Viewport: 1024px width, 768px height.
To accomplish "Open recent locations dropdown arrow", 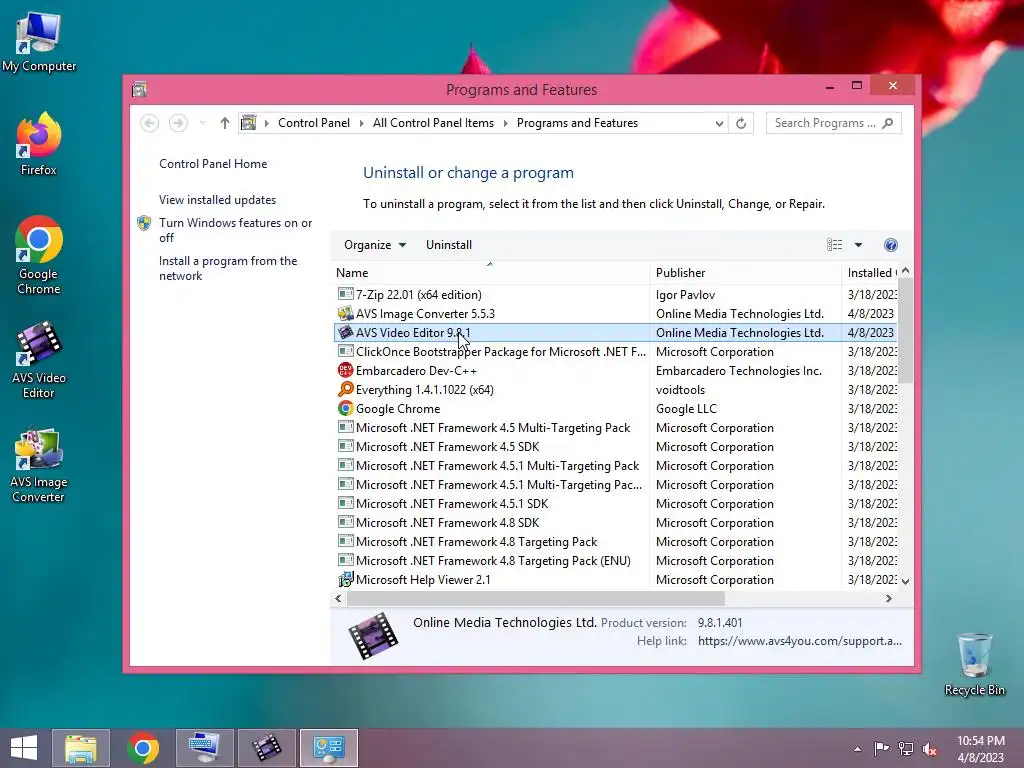I will coord(202,123).
